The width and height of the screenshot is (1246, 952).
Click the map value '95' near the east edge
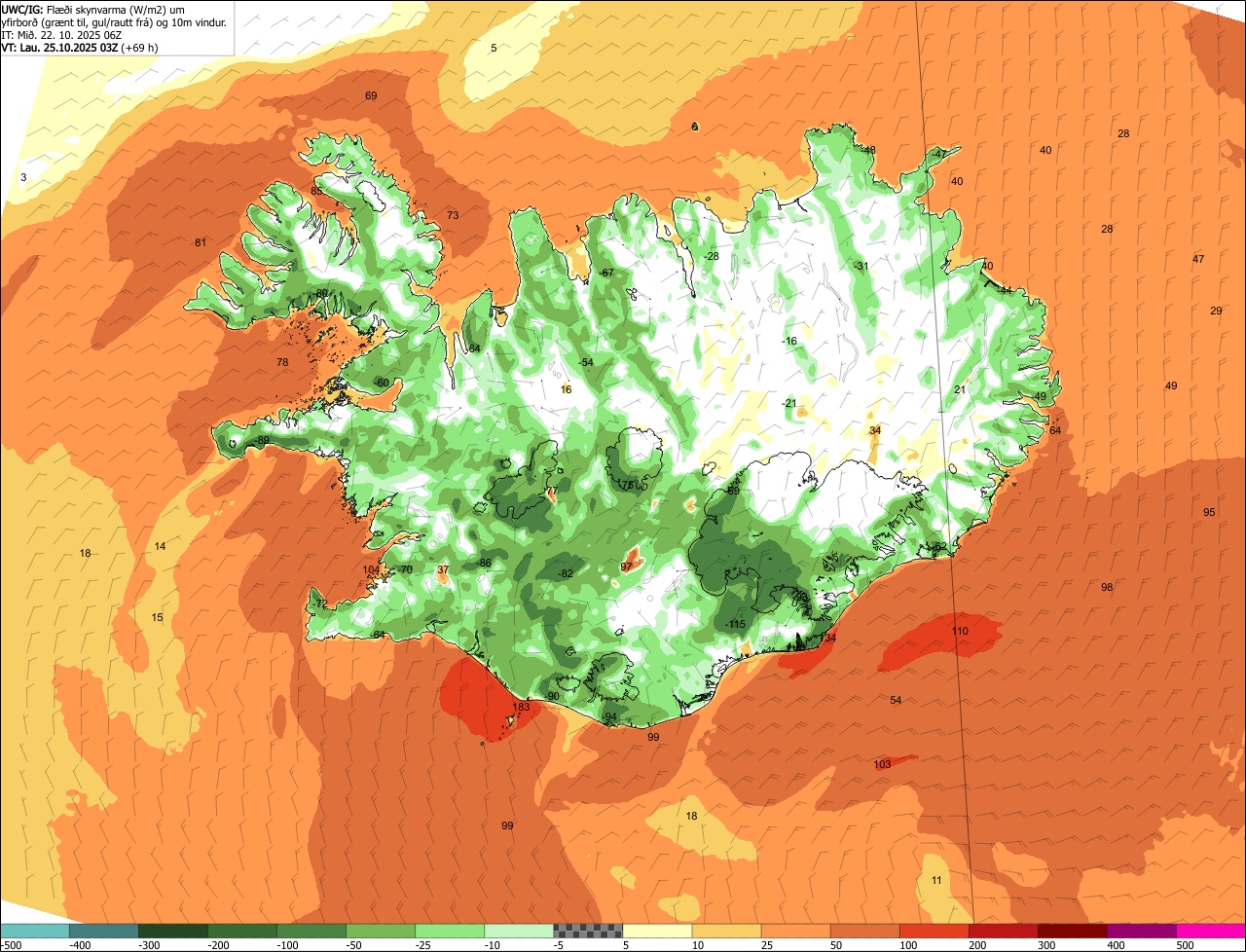pos(1209,512)
